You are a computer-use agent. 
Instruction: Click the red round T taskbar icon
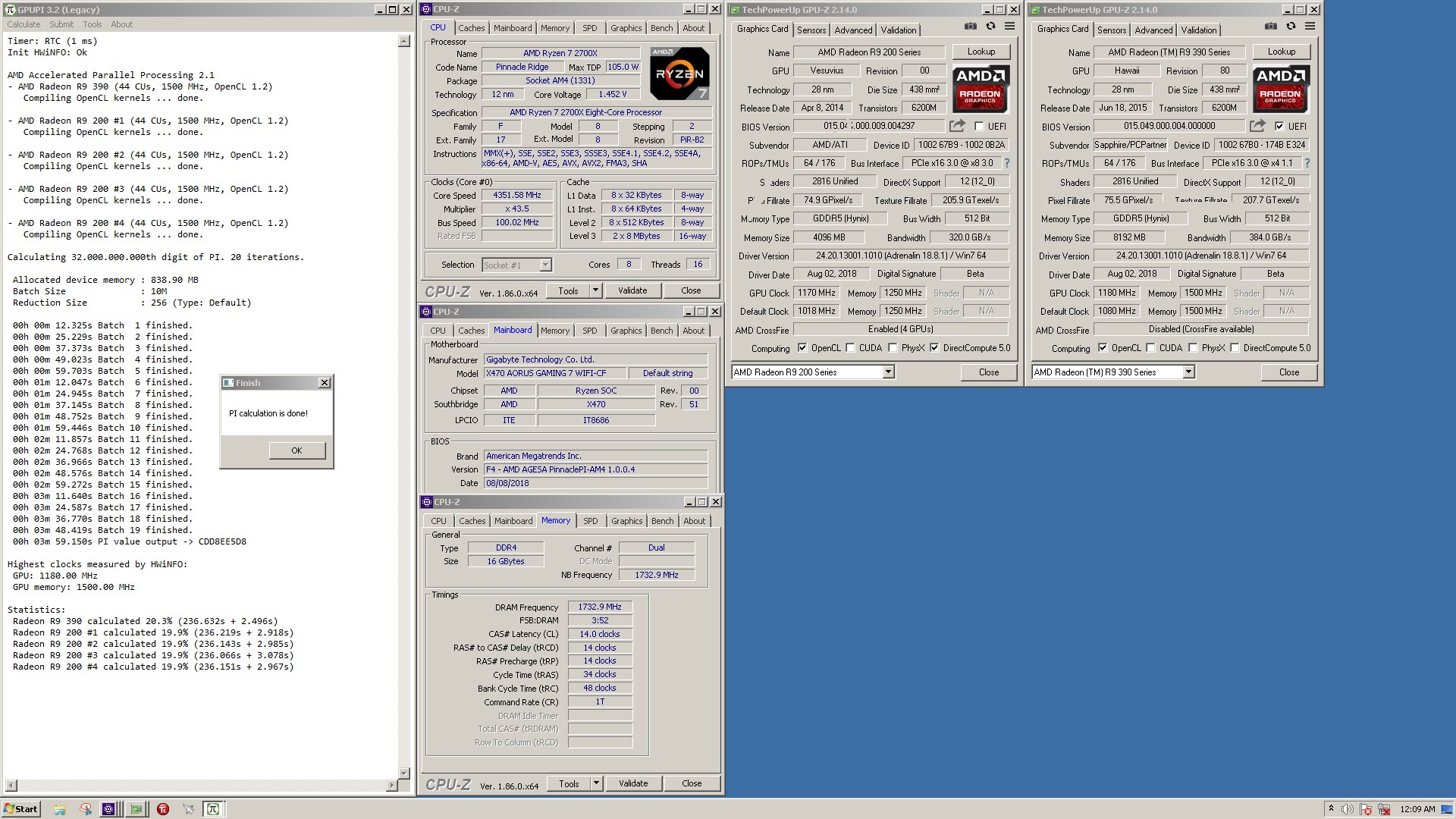coord(162,809)
